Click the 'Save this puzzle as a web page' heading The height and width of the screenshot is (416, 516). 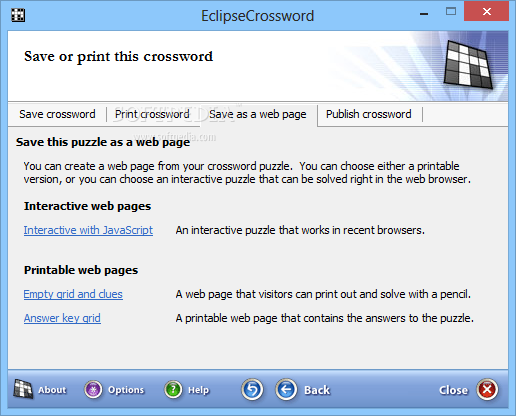(103, 142)
